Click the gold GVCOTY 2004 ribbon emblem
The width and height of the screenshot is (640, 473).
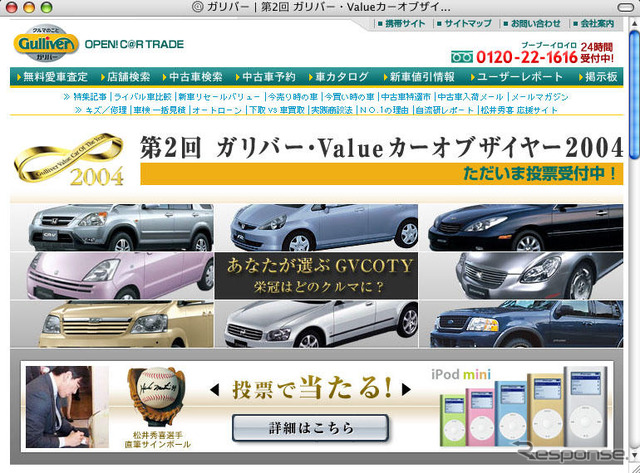[x=69, y=160]
